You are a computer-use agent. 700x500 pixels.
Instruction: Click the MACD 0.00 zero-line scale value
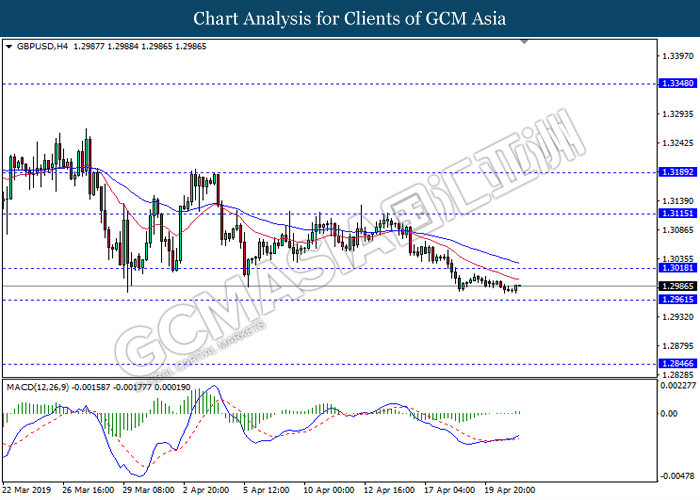669,414
